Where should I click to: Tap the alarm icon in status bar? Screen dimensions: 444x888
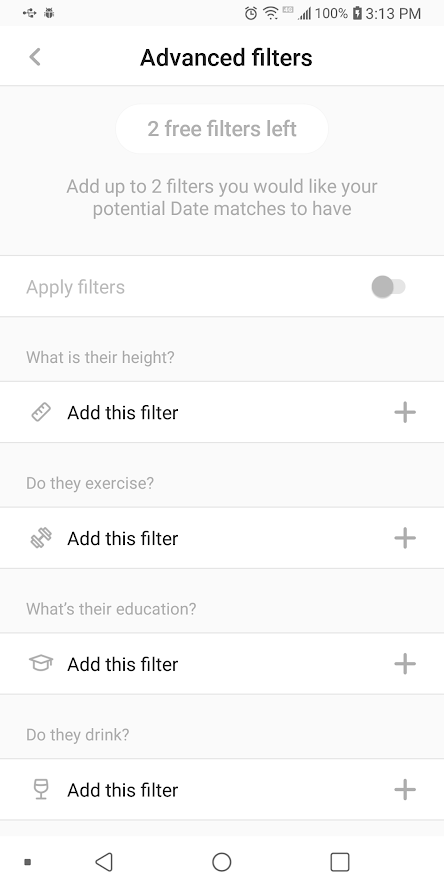(x=251, y=13)
